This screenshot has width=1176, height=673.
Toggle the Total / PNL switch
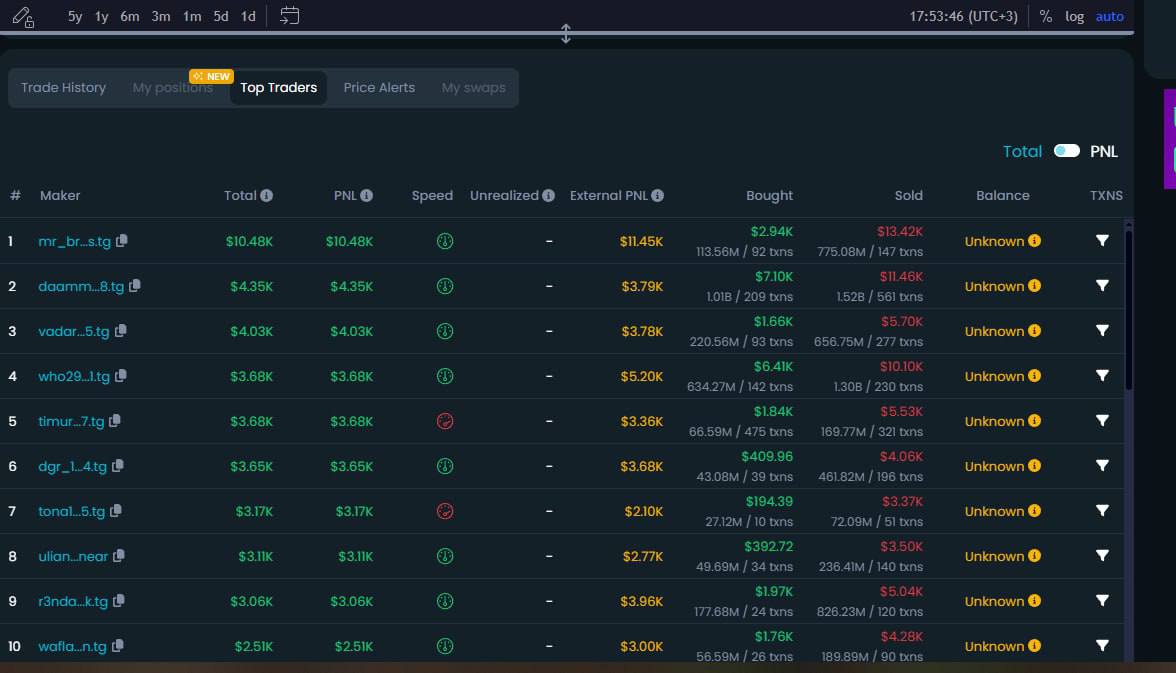tap(1067, 151)
